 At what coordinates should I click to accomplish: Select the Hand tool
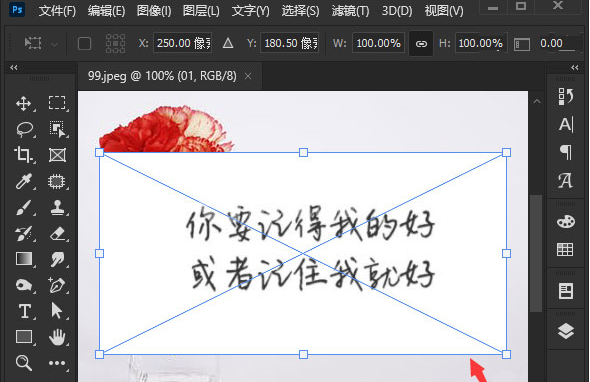(x=57, y=337)
